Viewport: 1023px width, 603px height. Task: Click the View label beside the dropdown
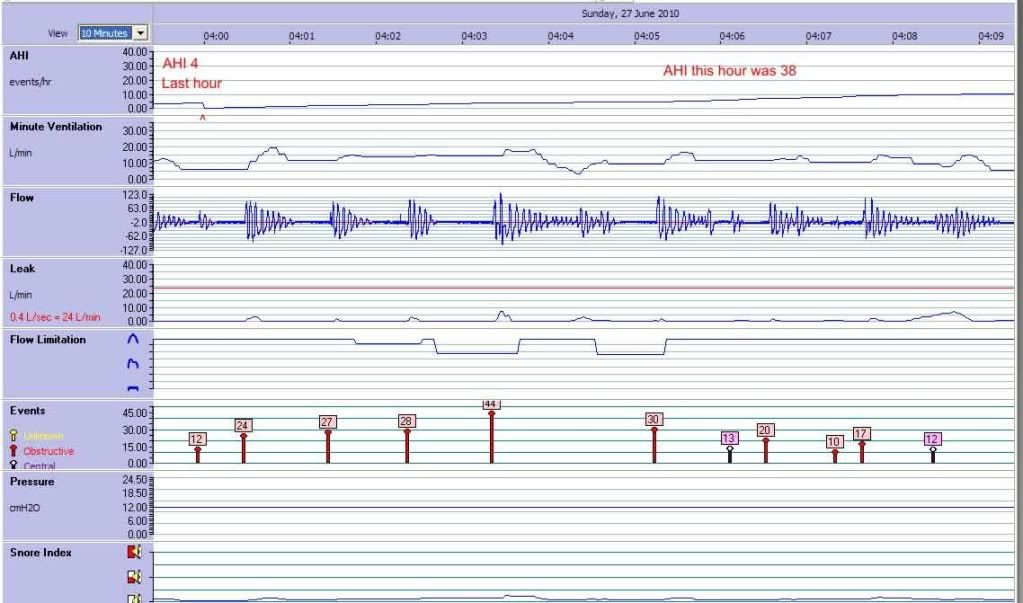pyautogui.click(x=57, y=33)
